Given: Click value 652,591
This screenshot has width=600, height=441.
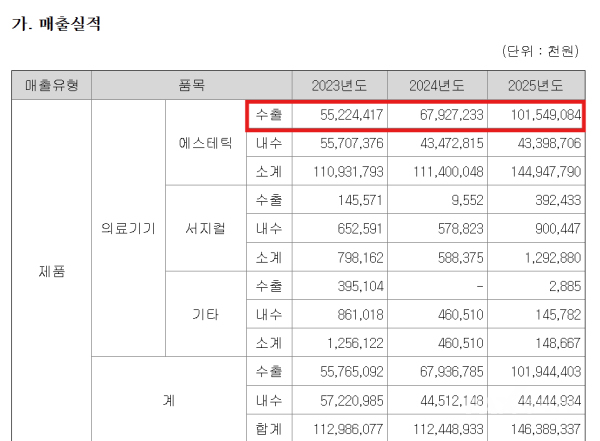Looking at the screenshot, I should tap(360, 229).
